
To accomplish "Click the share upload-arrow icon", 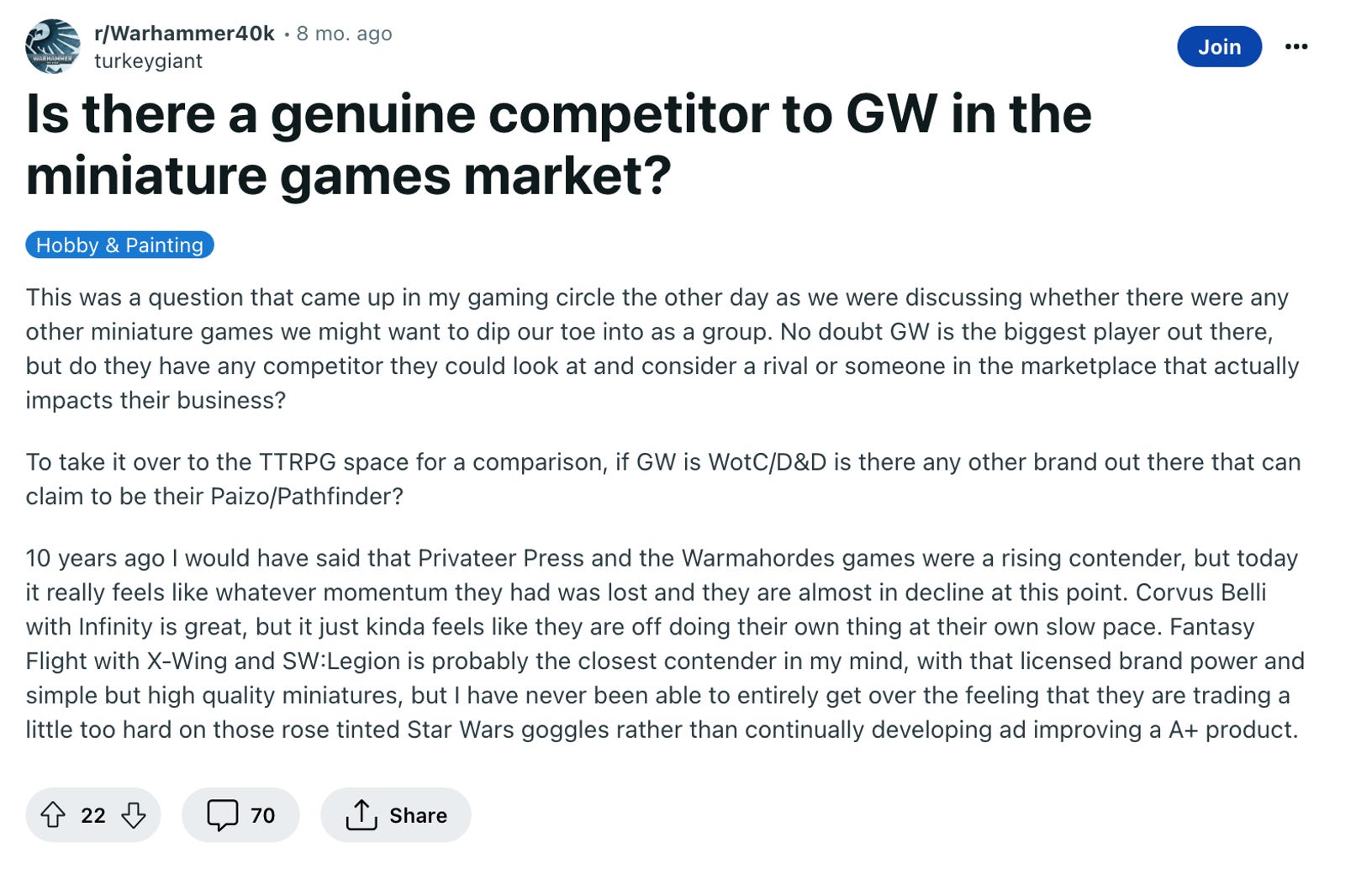I will (x=361, y=814).
